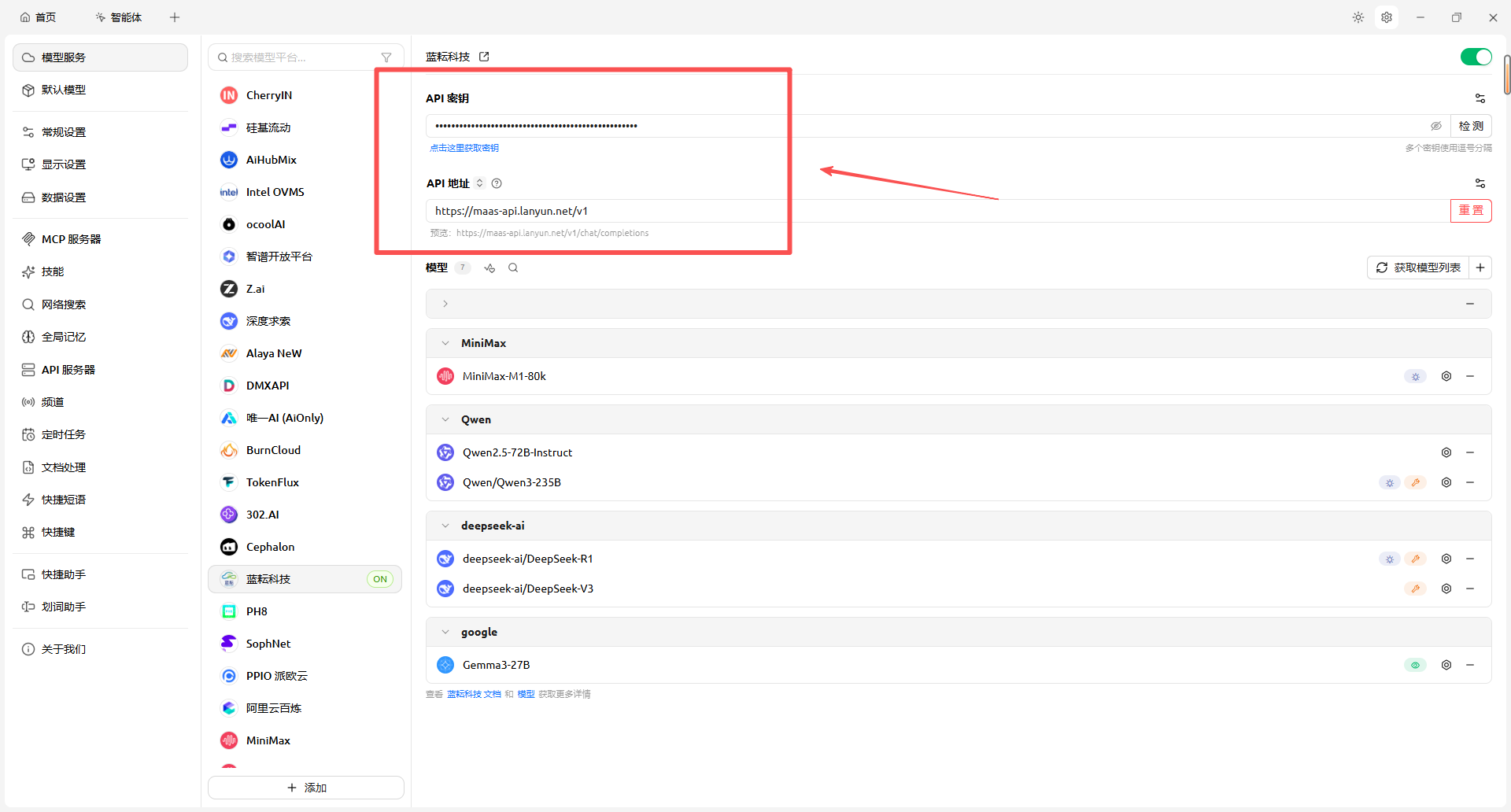1511x812 pixels.
Task: Select the CherryIN provider
Action: (305, 95)
